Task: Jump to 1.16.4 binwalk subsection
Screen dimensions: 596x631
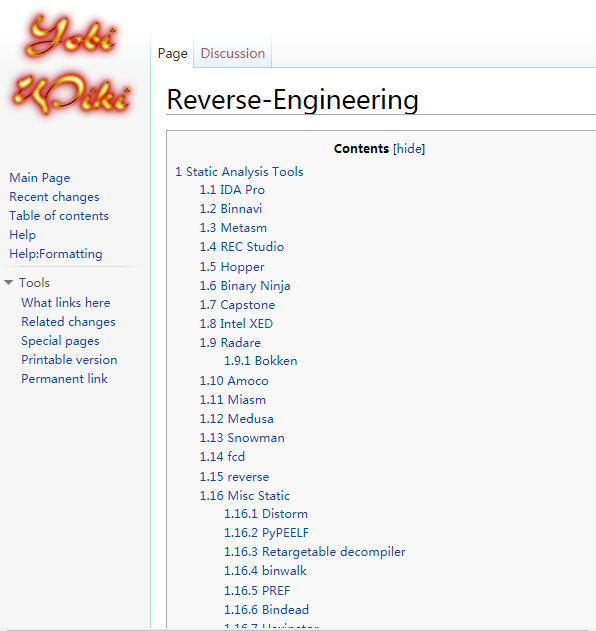Action: pyautogui.click(x=266, y=571)
